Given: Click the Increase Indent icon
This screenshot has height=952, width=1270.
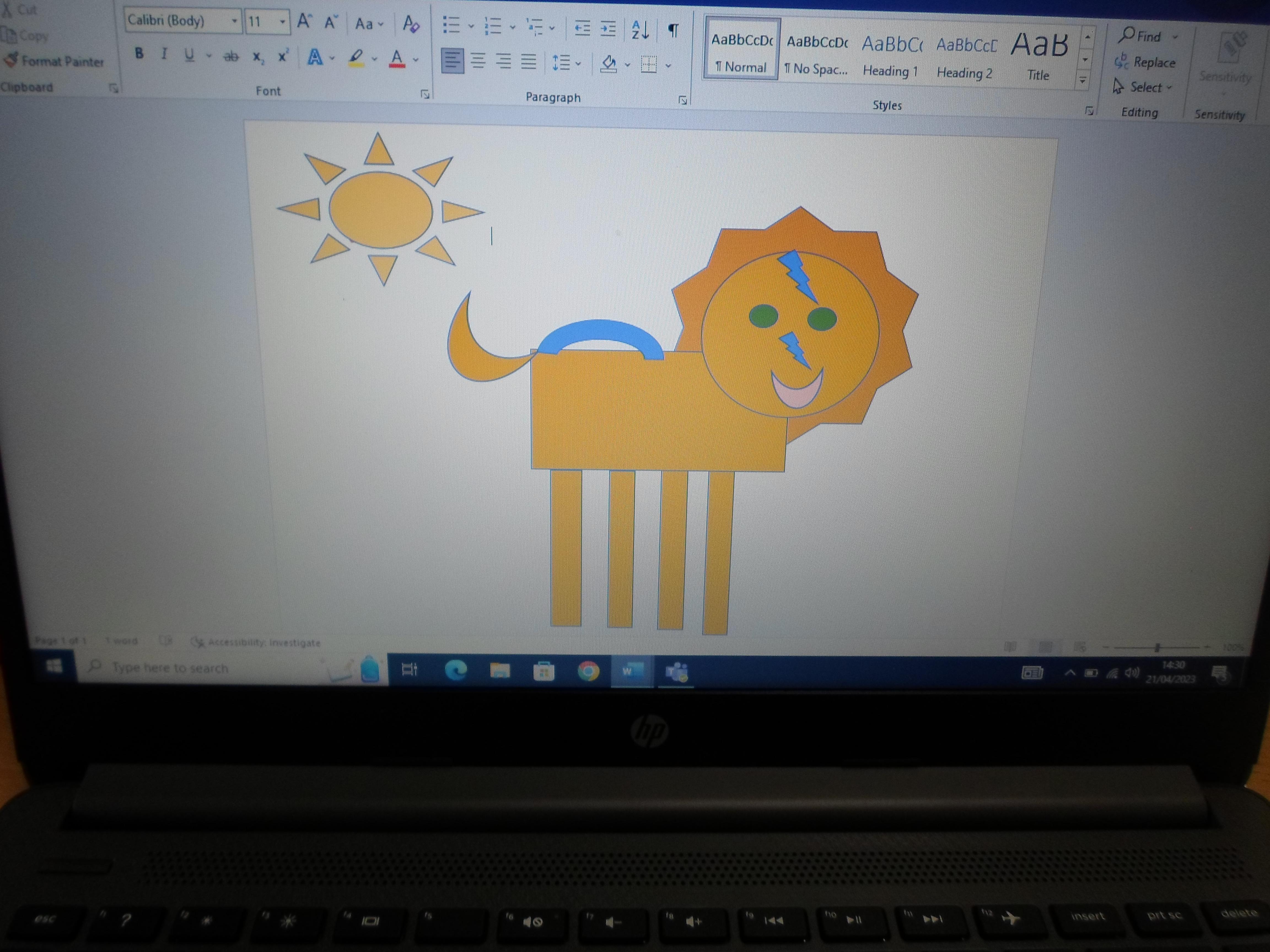Looking at the screenshot, I should 608,29.
